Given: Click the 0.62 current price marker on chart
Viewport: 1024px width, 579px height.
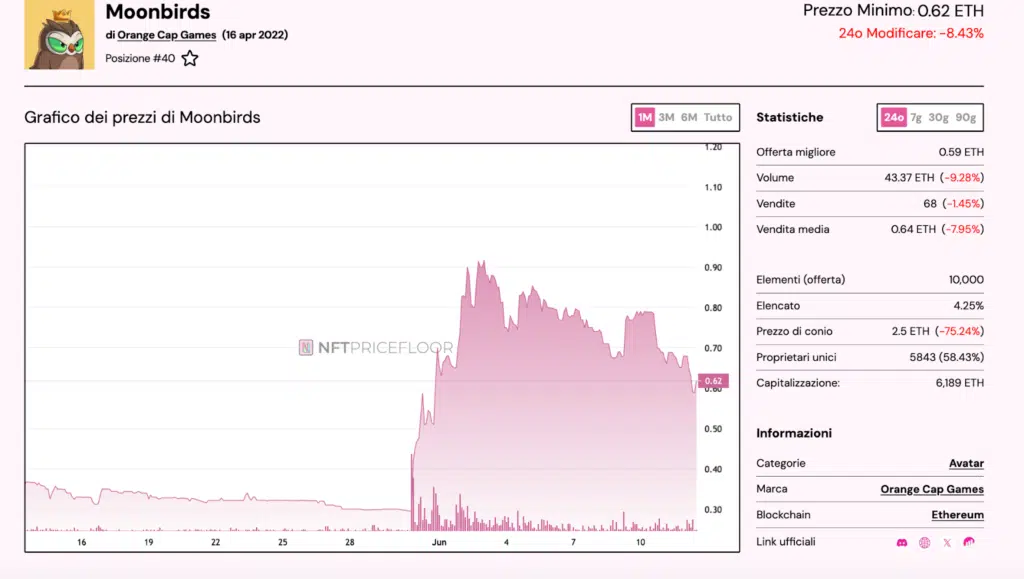Looking at the screenshot, I should pos(714,381).
